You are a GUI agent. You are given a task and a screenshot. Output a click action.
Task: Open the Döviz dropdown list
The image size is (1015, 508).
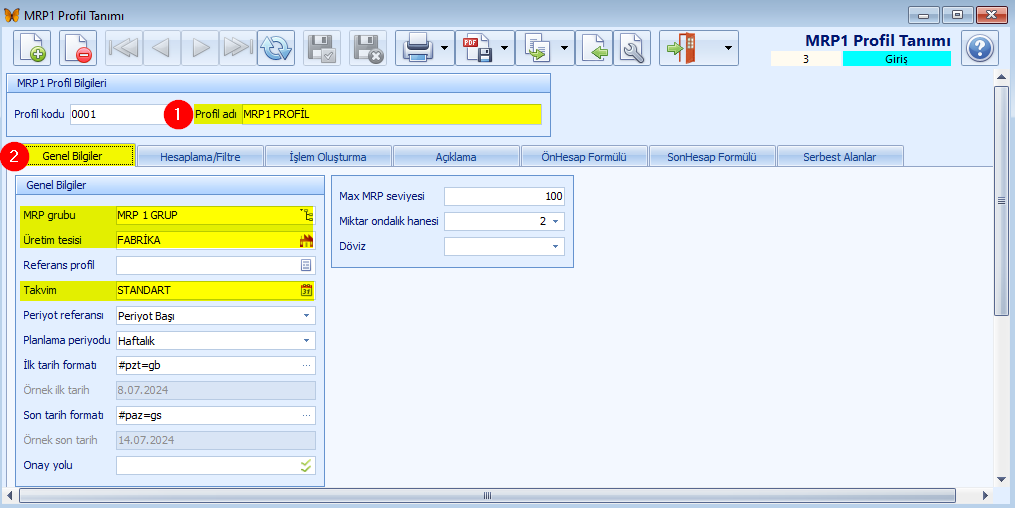(555, 246)
